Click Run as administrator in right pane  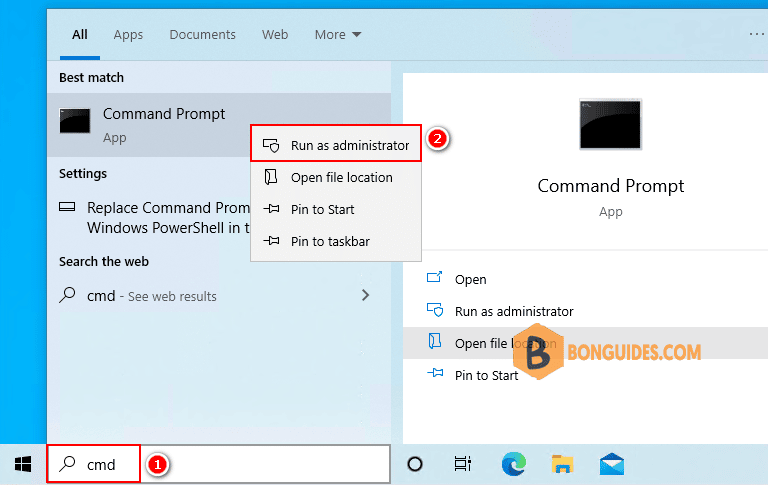tap(514, 311)
